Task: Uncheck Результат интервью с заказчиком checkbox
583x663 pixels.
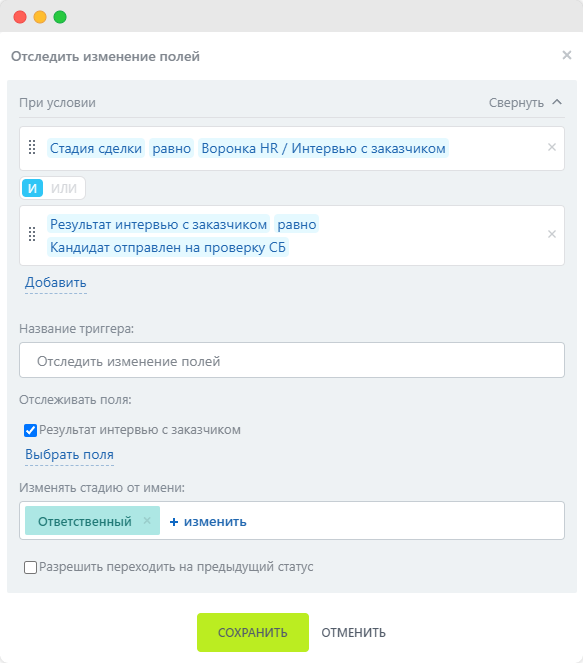Action: [30, 430]
